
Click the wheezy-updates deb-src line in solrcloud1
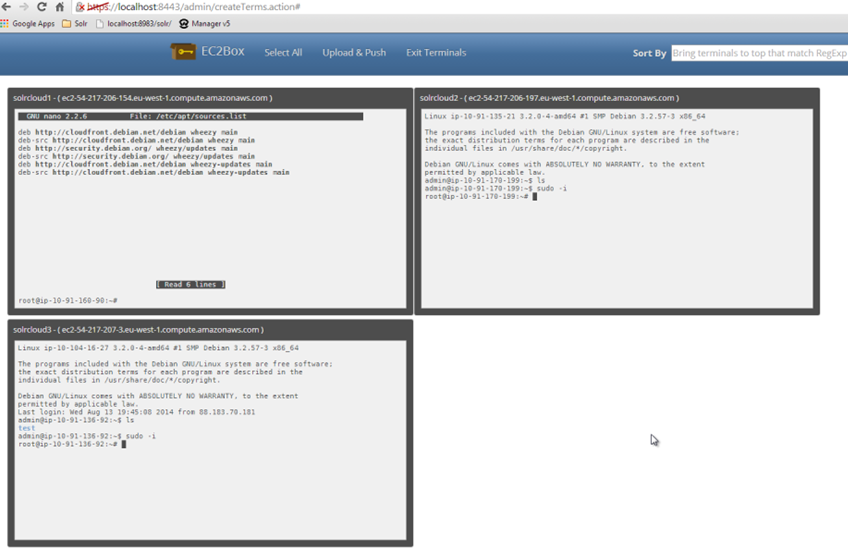pyautogui.click(x=154, y=172)
